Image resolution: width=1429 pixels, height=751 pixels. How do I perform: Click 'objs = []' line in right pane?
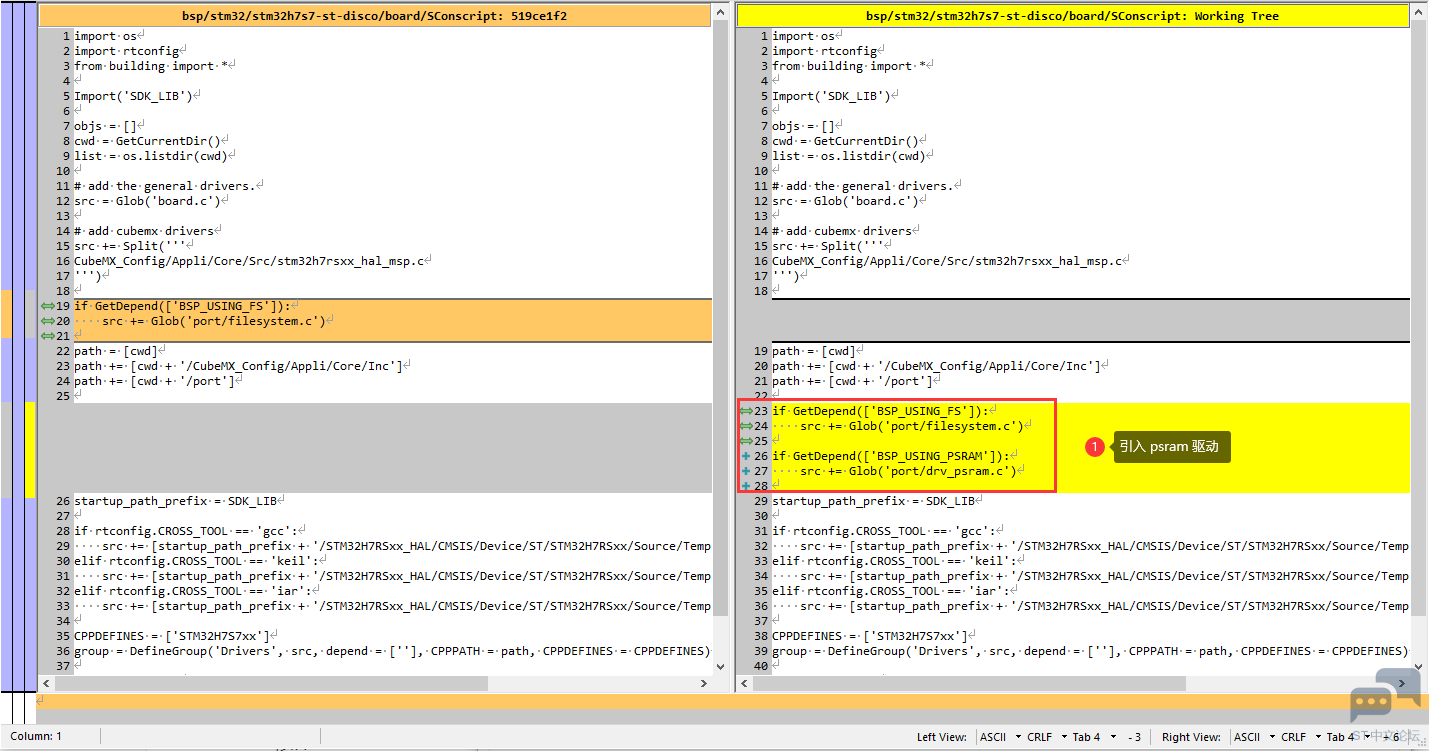[x=803, y=126]
